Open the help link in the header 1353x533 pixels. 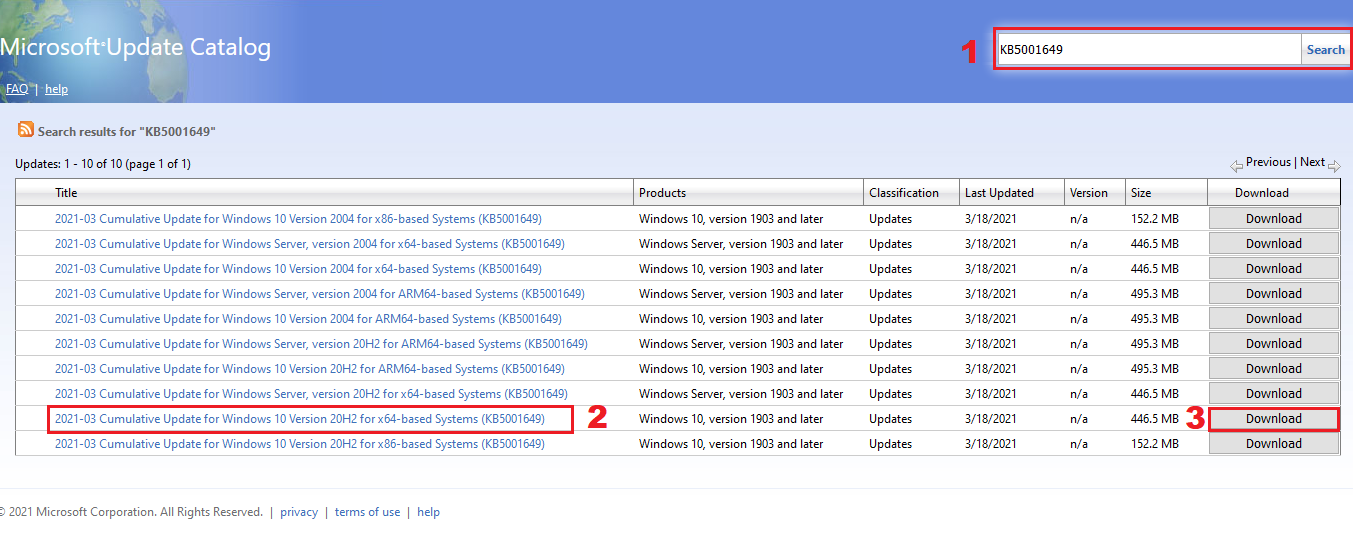click(x=56, y=89)
